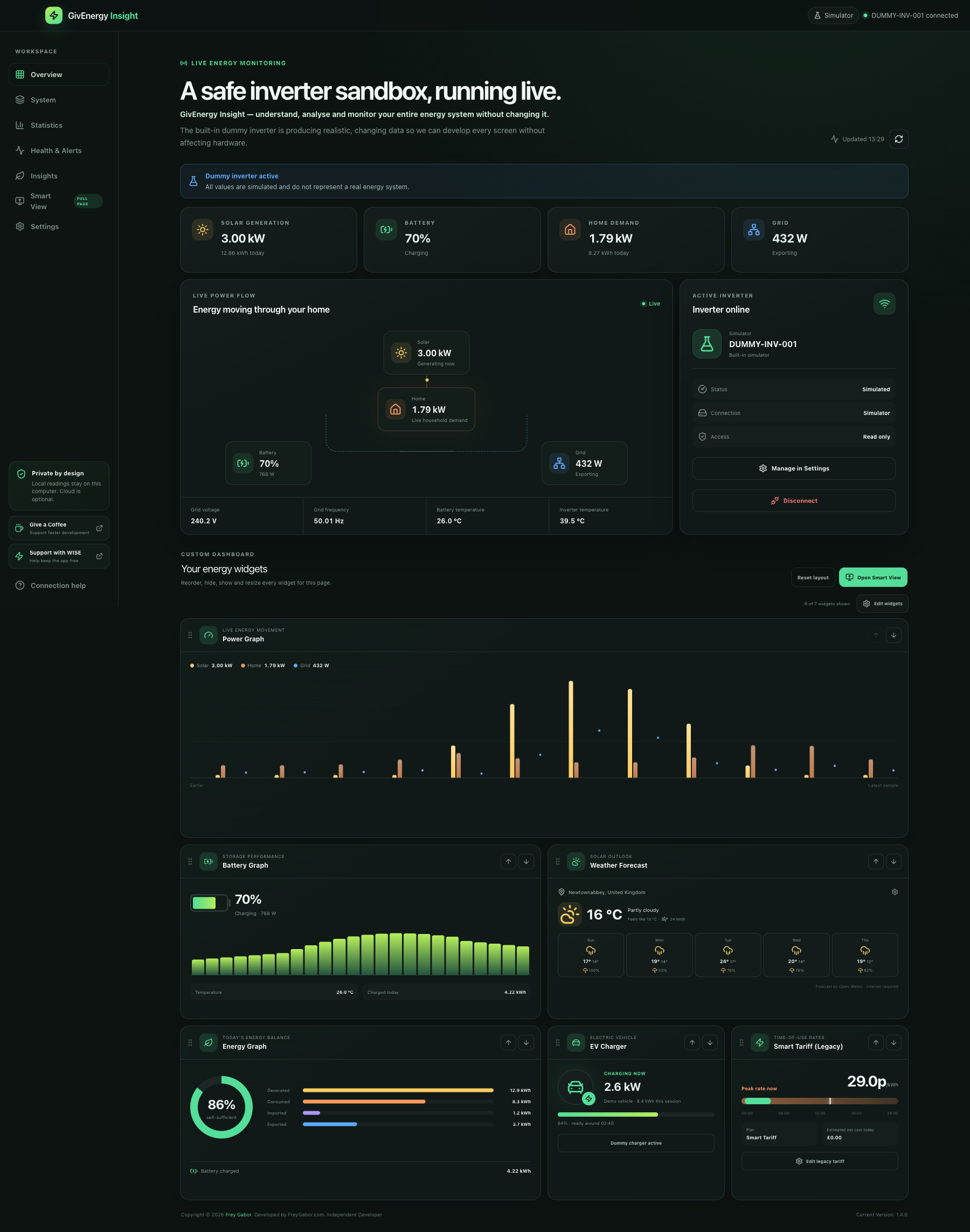The image size is (970, 1232).
Task: Move the Weather Forecast widget down
Action: click(893, 861)
